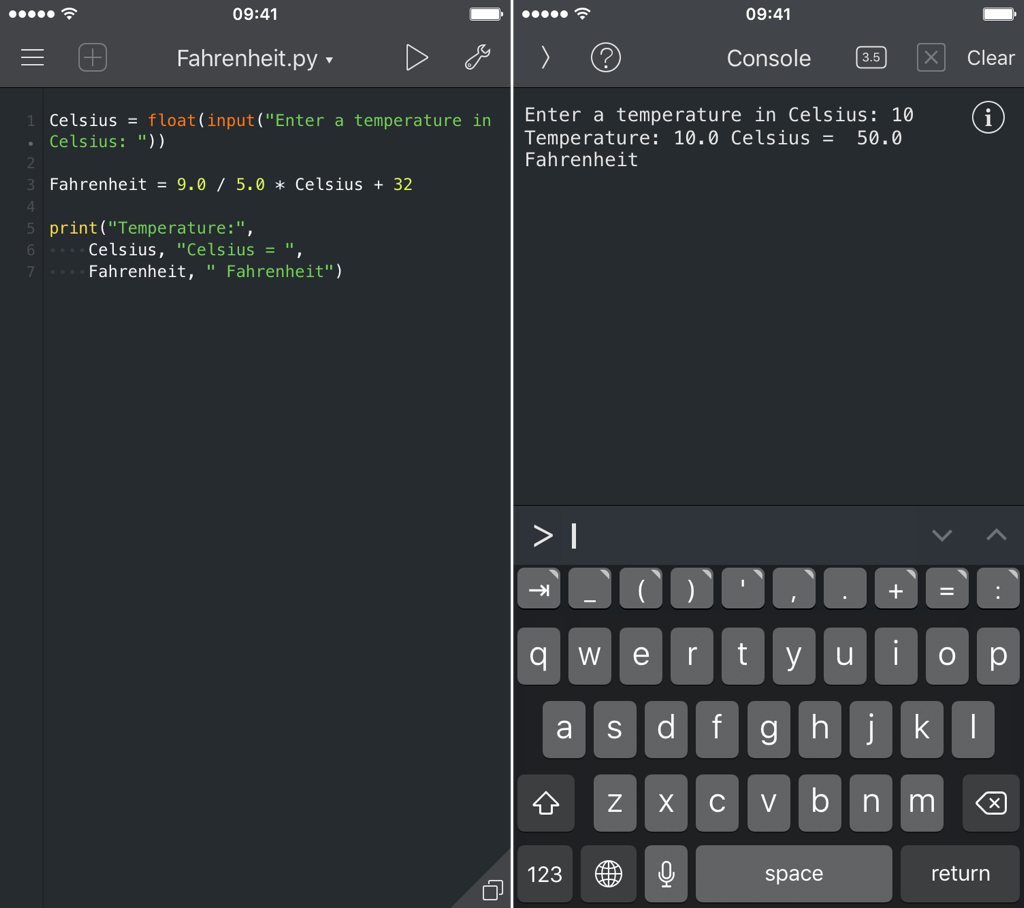
Task: Tap the letter l key
Action: tap(973, 729)
